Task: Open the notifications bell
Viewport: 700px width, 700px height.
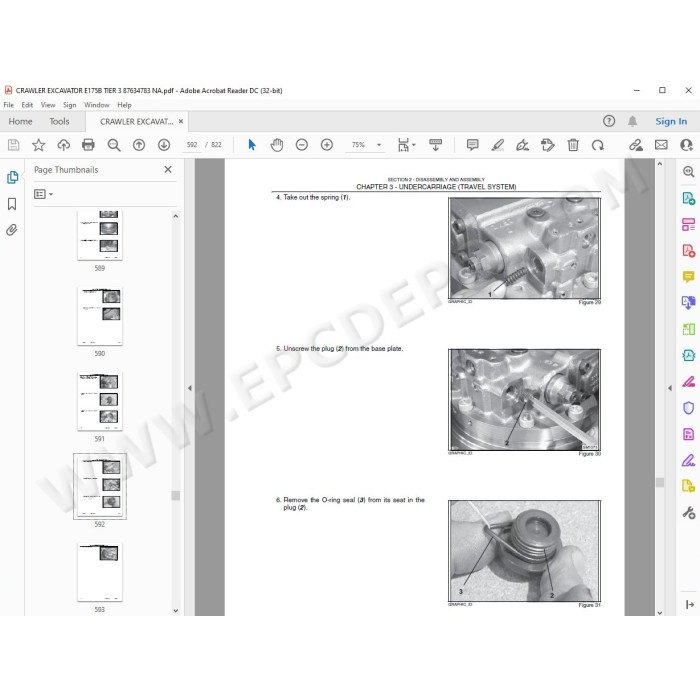Action: [x=633, y=121]
